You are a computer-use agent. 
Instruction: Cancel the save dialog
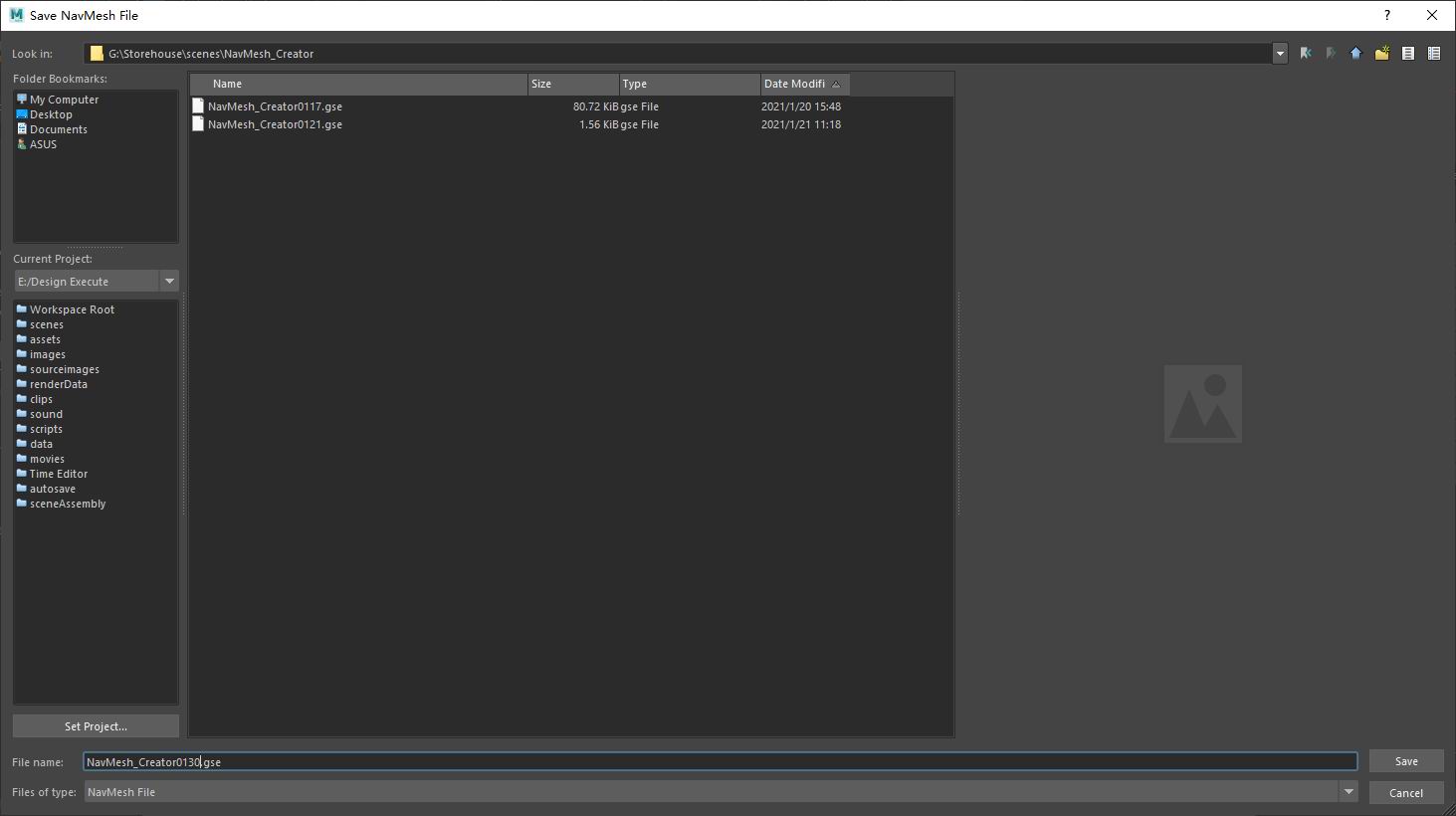pos(1406,793)
